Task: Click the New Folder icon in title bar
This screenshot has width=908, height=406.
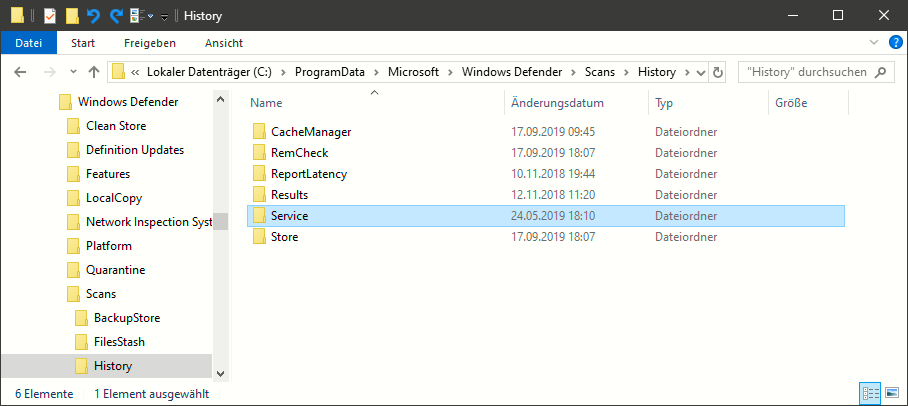Action: point(72,15)
